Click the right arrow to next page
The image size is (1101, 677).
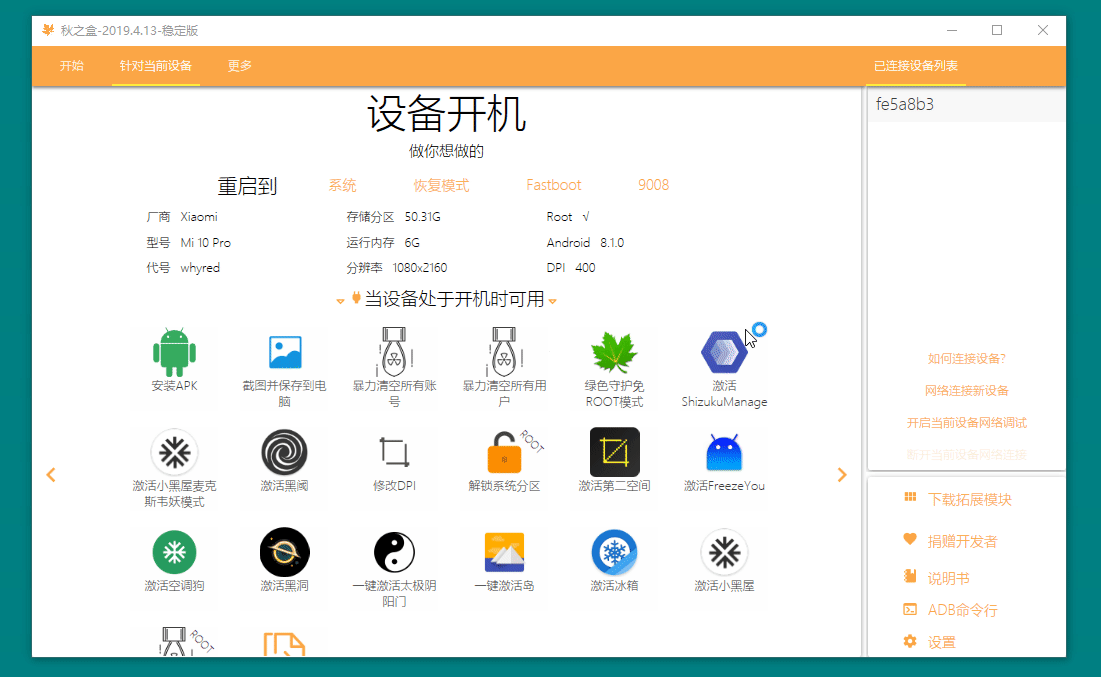point(843,475)
